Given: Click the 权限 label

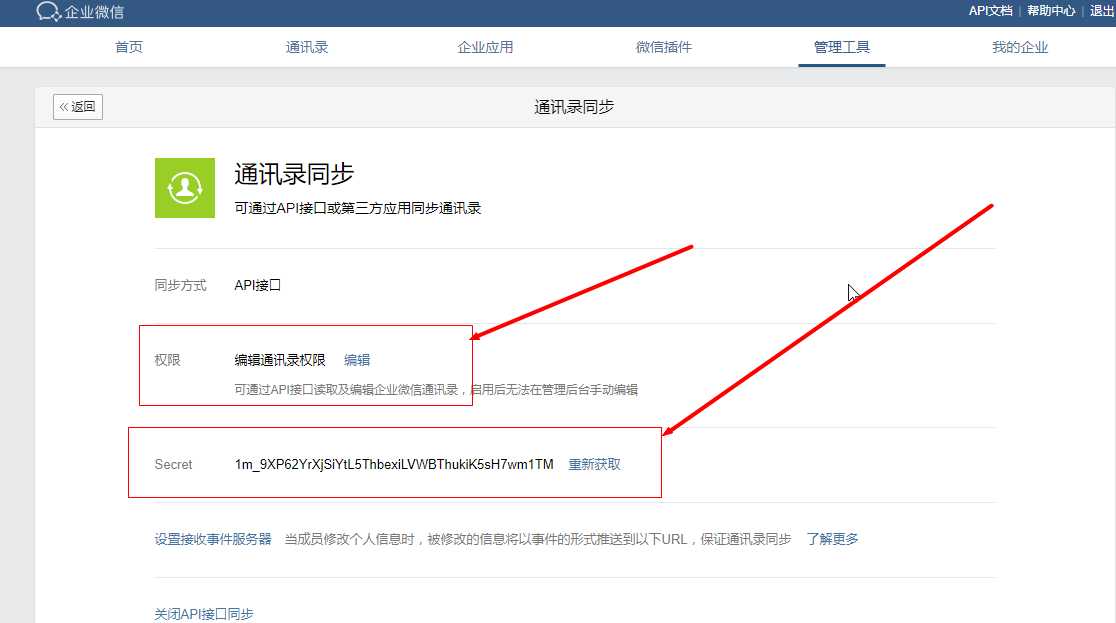Looking at the screenshot, I should 167,360.
